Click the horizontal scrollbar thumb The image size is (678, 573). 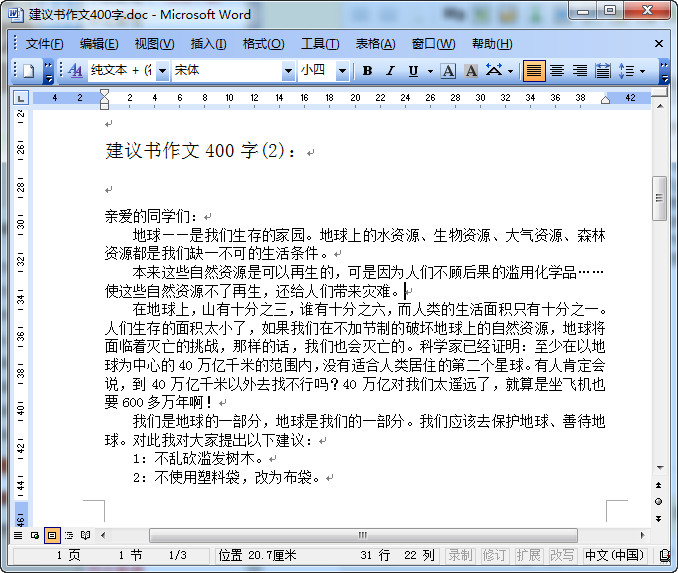coord(363,536)
